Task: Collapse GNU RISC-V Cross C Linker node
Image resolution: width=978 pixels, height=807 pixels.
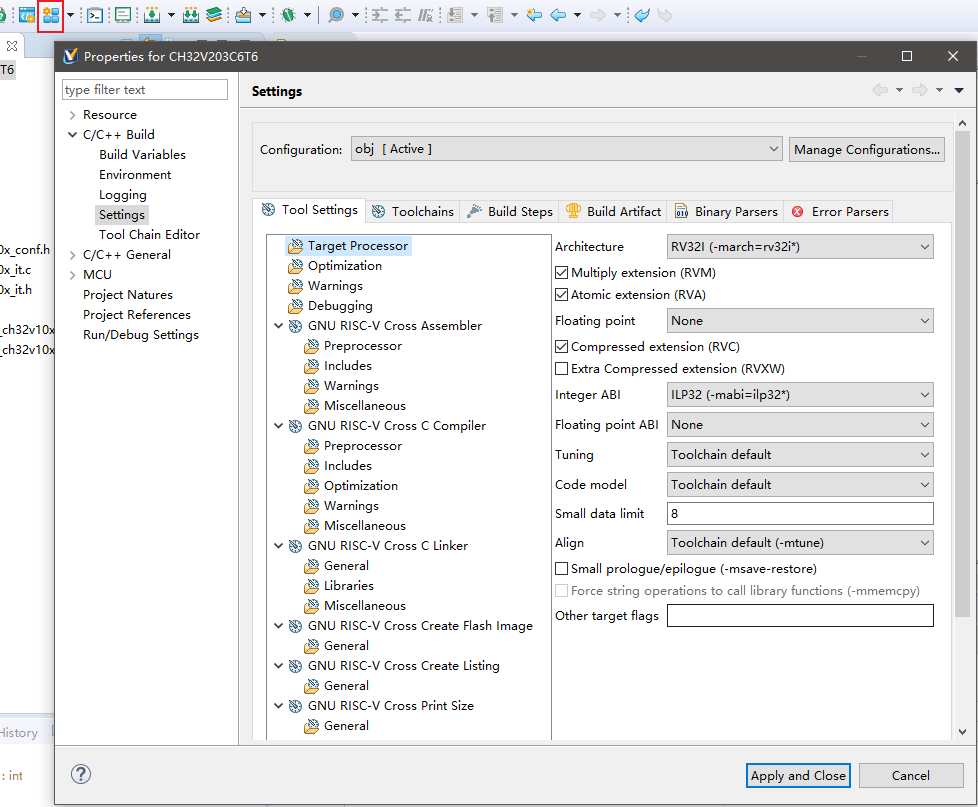Action: (279, 546)
